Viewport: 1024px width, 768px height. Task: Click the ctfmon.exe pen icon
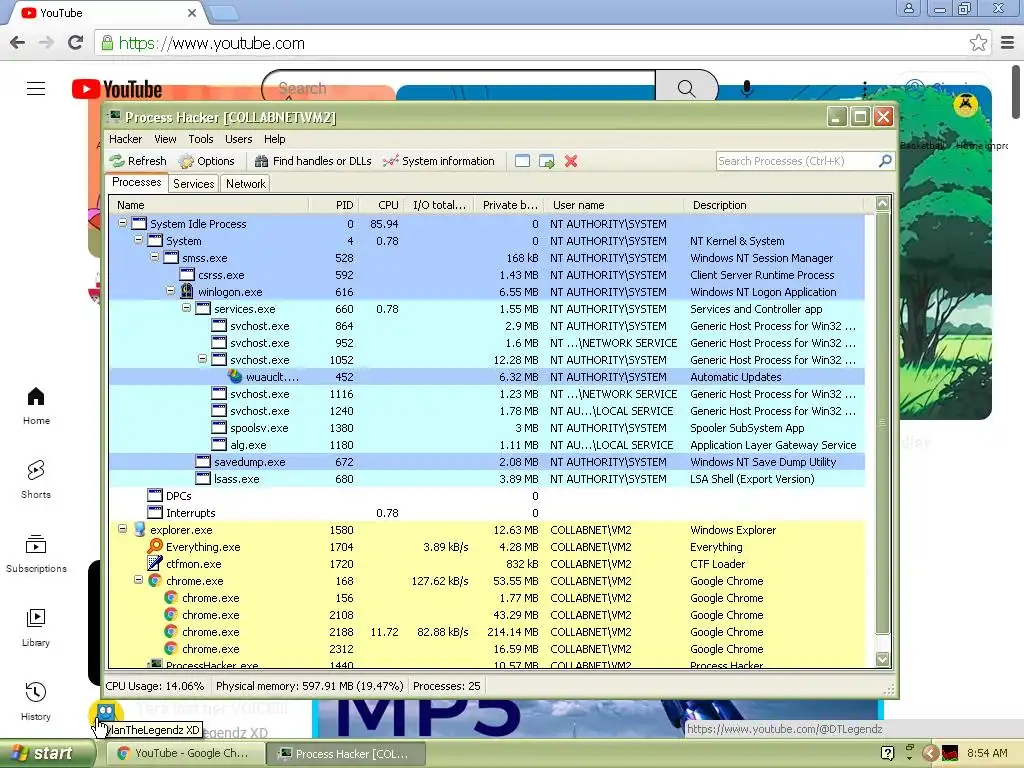coord(155,563)
